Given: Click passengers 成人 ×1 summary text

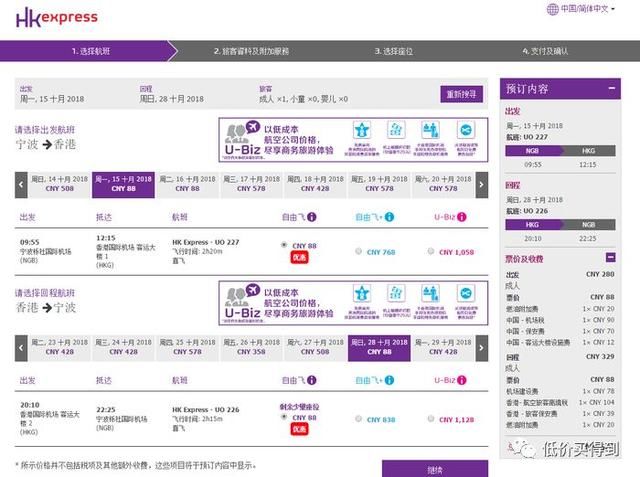Looking at the screenshot, I should tap(304, 99).
